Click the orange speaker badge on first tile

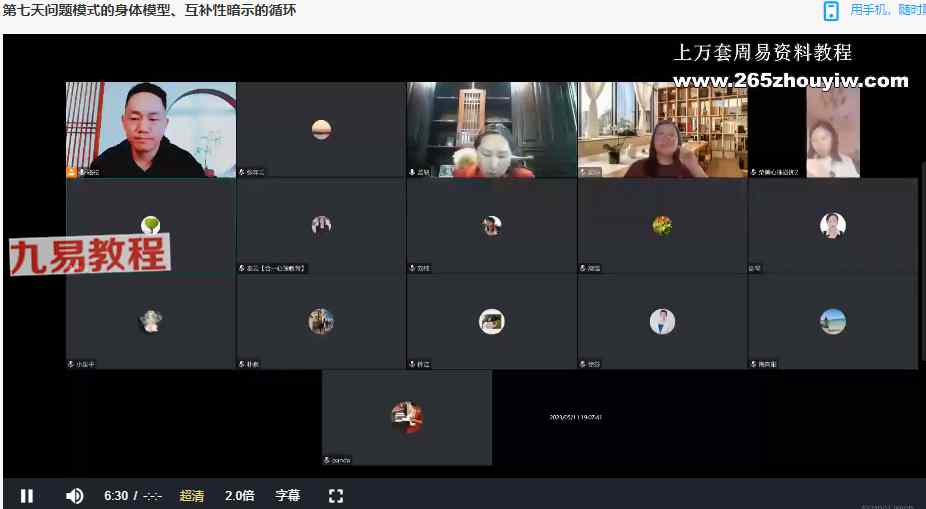(x=72, y=172)
